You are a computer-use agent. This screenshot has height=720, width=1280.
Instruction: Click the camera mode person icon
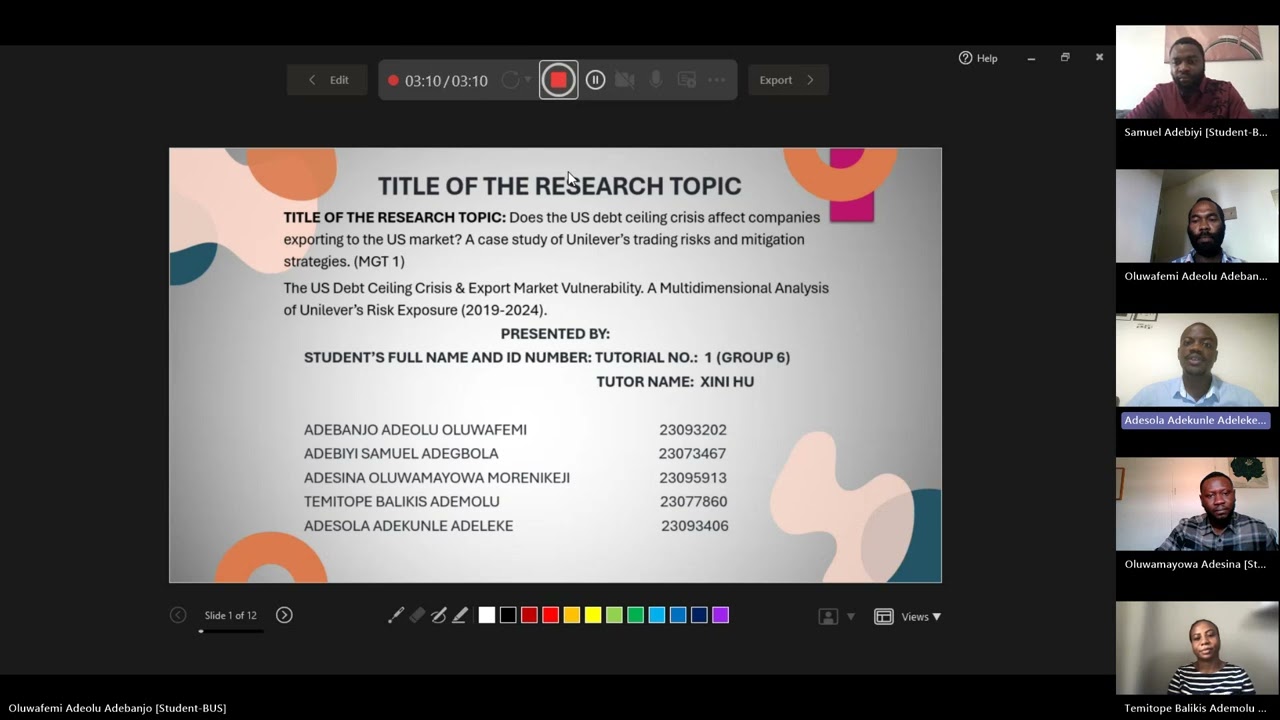coord(828,616)
